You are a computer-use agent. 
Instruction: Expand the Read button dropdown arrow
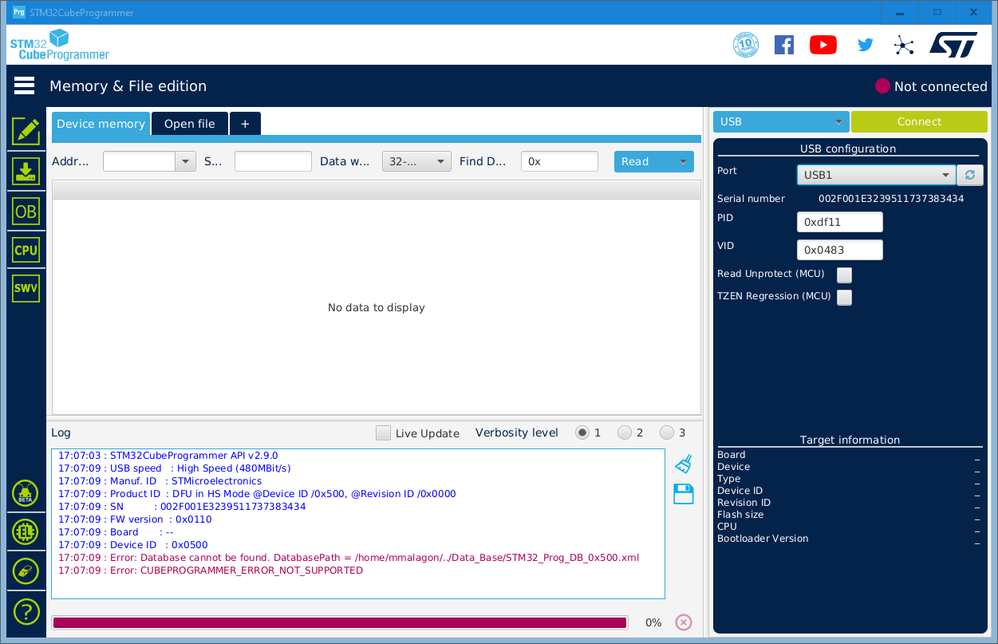pos(683,162)
